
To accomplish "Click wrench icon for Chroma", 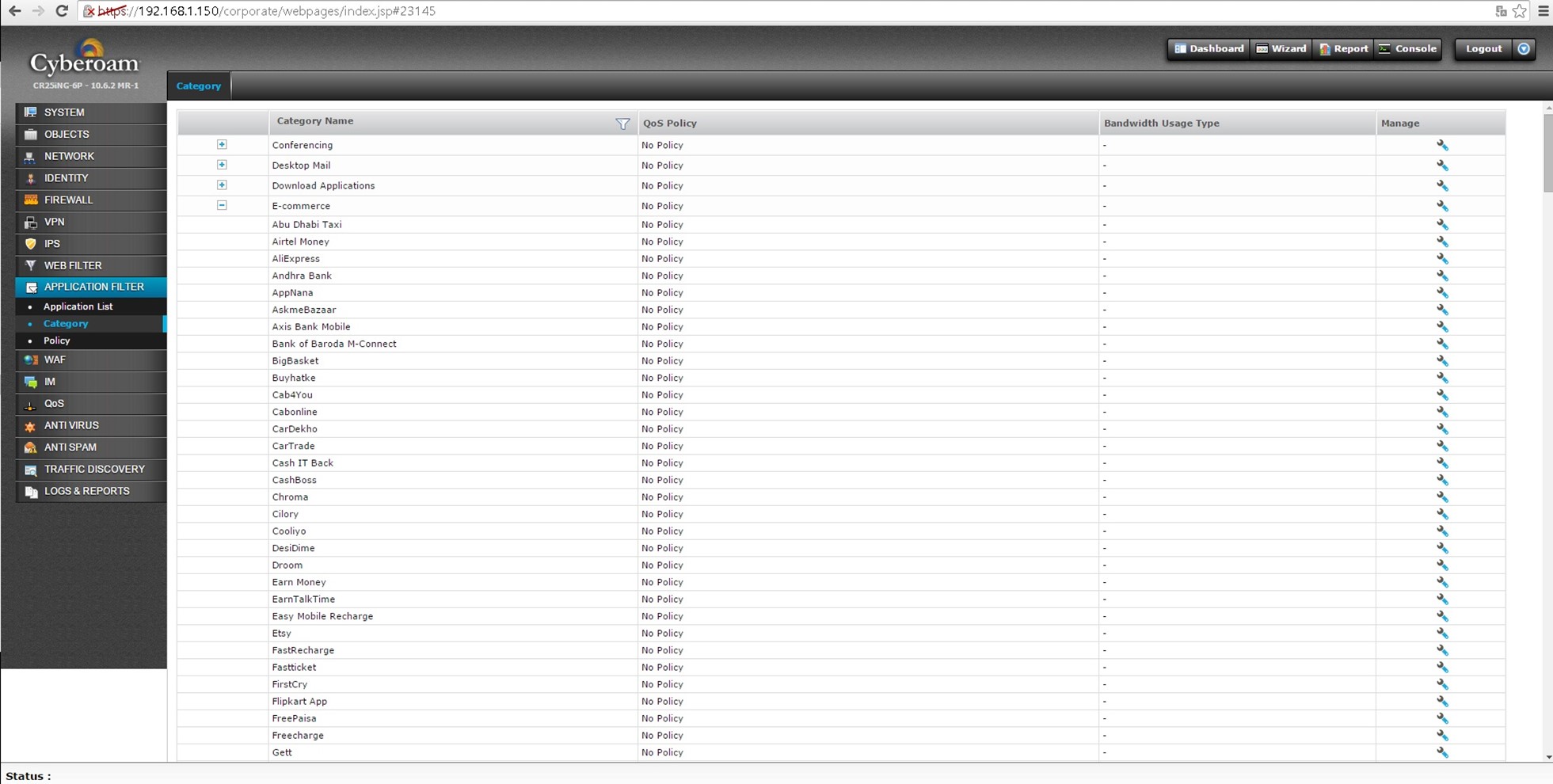I will (1442, 497).
